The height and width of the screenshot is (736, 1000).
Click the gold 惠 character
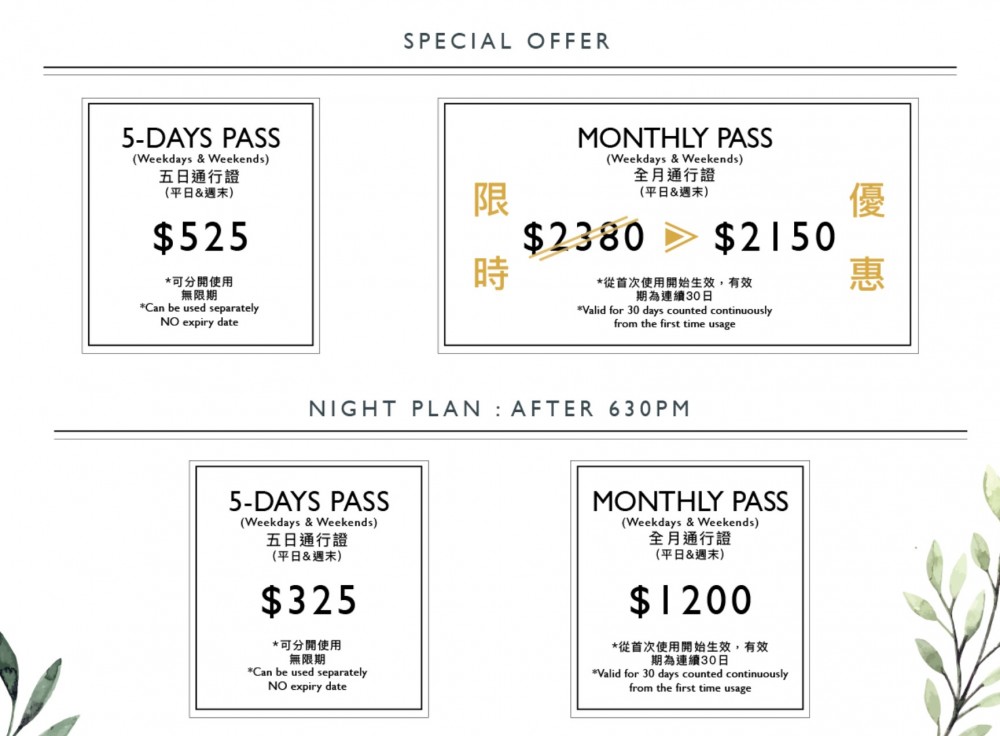tap(867, 272)
